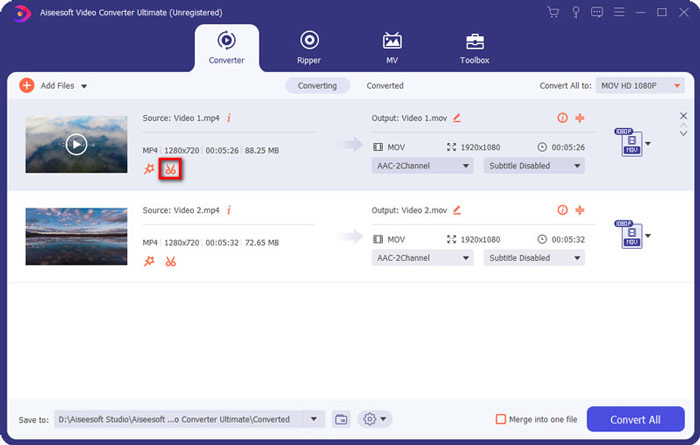700x445 pixels.
Task: Rename output Video 1.mov with pencil icon
Action: tap(457, 118)
